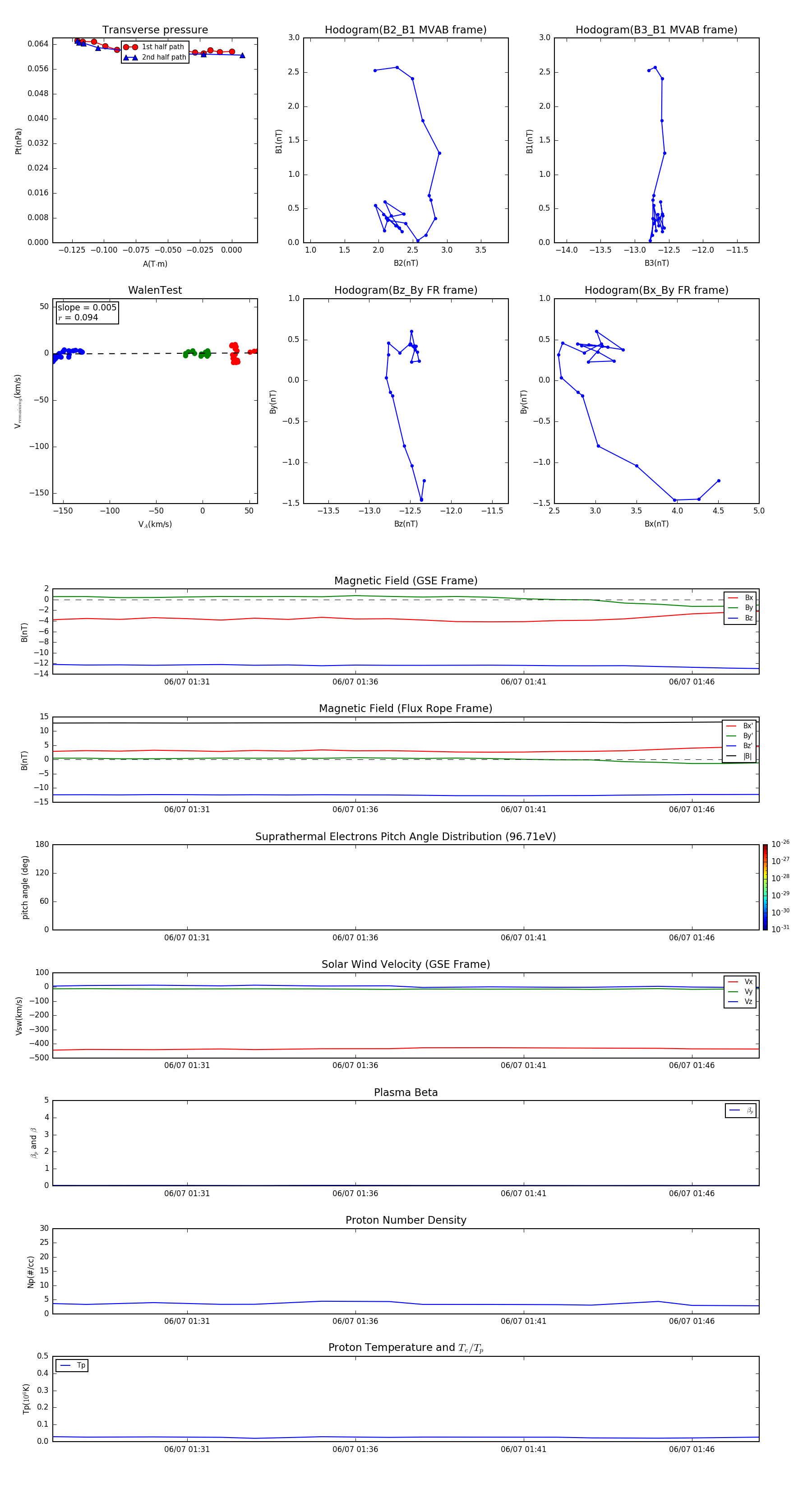Click the 'Magnetic Field (GSE Frame)' title
The width and height of the screenshot is (812, 1489).
[406, 581]
